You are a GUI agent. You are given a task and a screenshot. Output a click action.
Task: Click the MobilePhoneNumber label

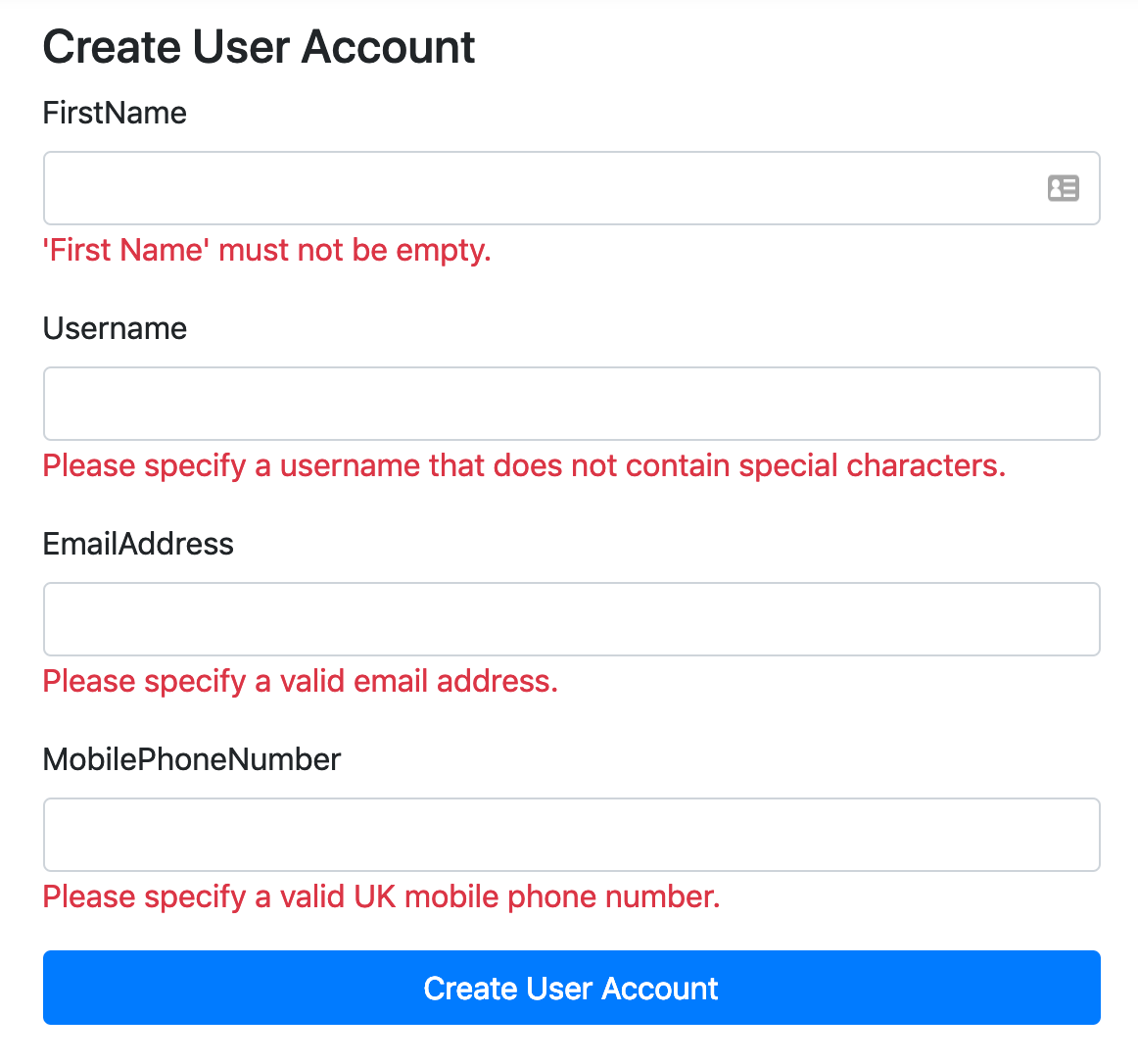click(x=192, y=759)
